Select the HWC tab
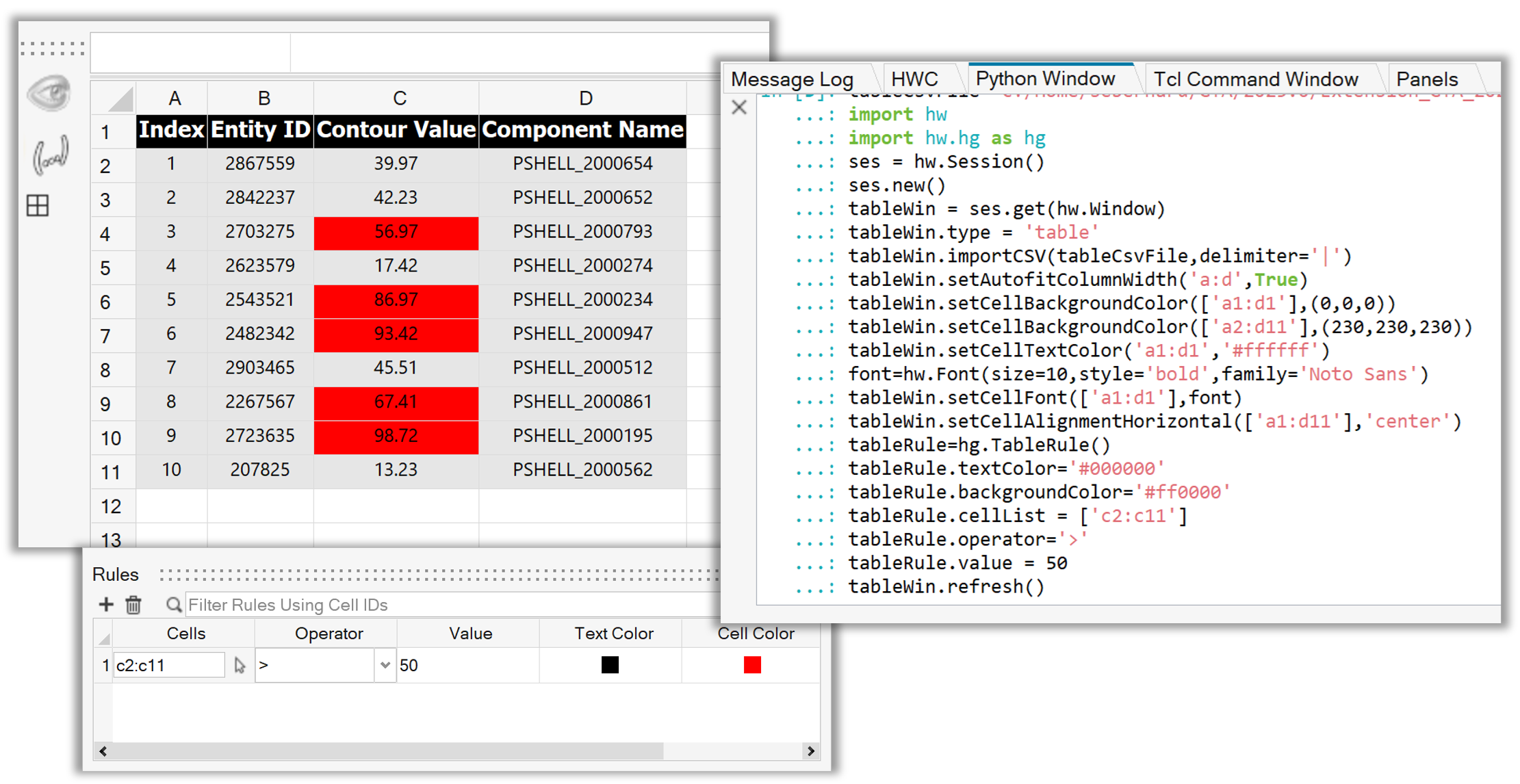 [x=914, y=79]
